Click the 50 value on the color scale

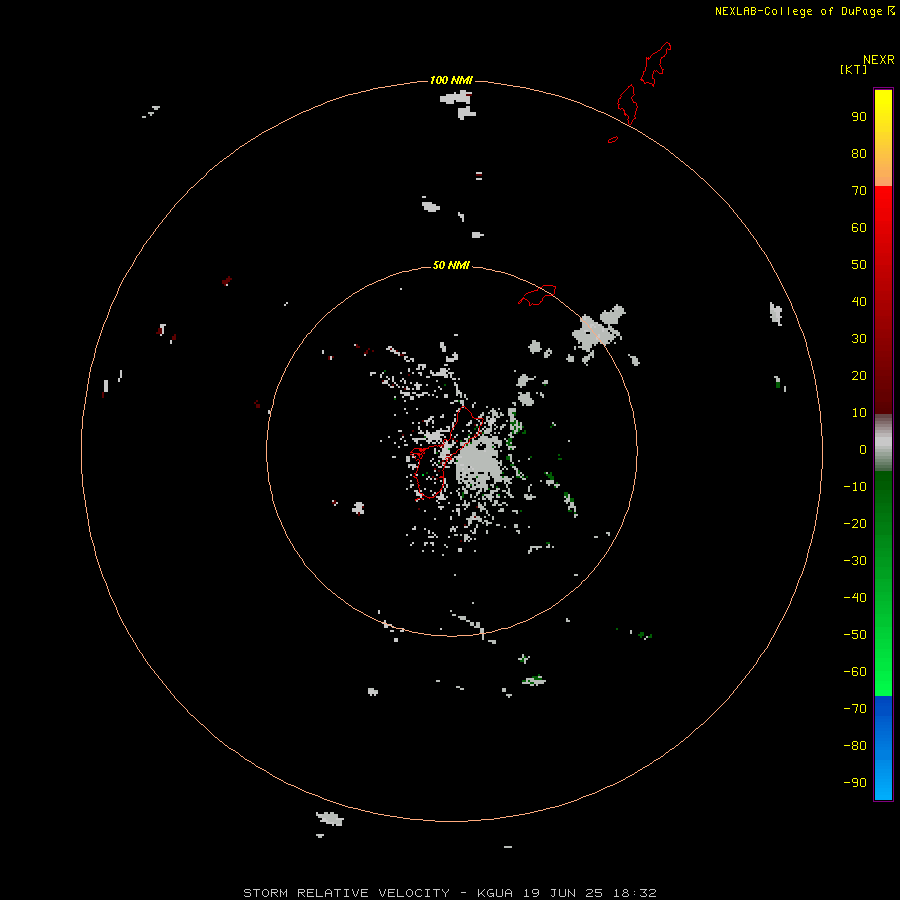coord(859,265)
